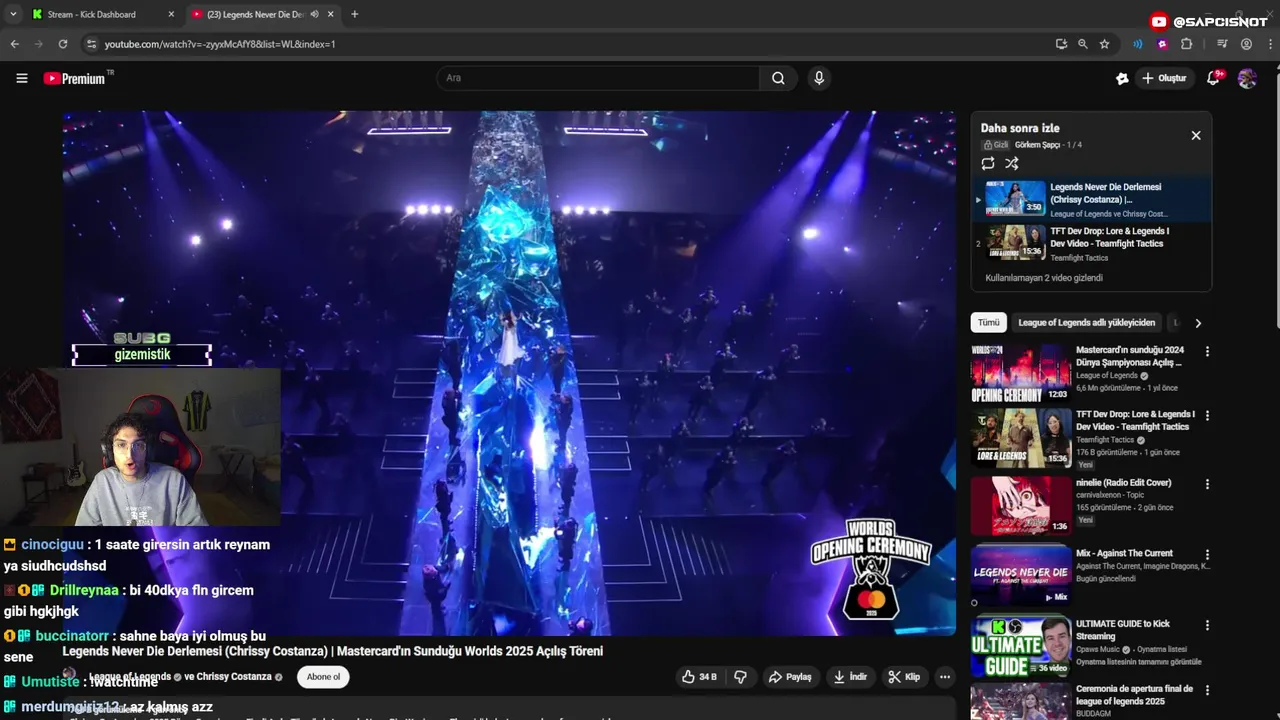Play TFT Dev Drop playlist item 15:36

[1090, 242]
